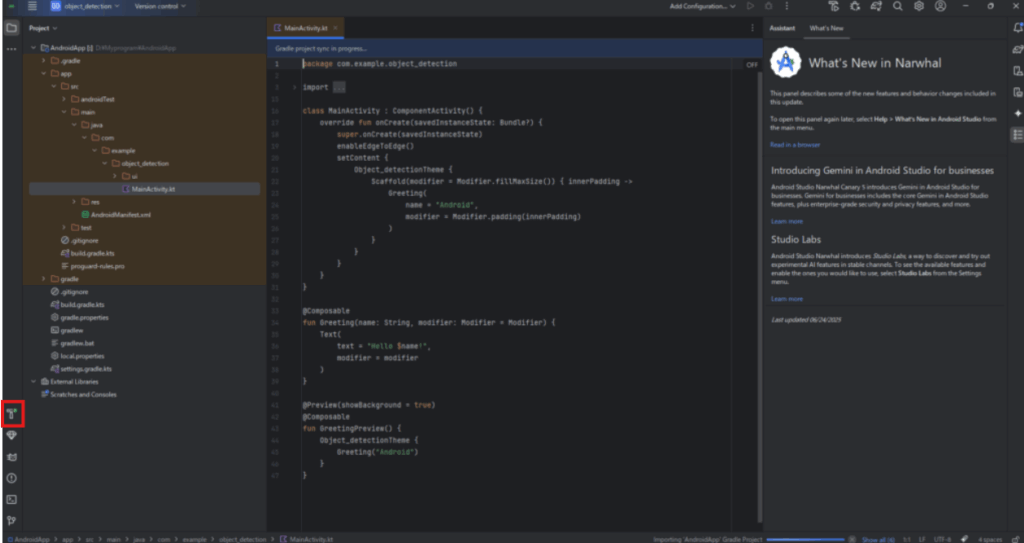Unfold the collapsed import block
Image resolution: width=1024 pixels, height=543 pixels.
coord(295,88)
